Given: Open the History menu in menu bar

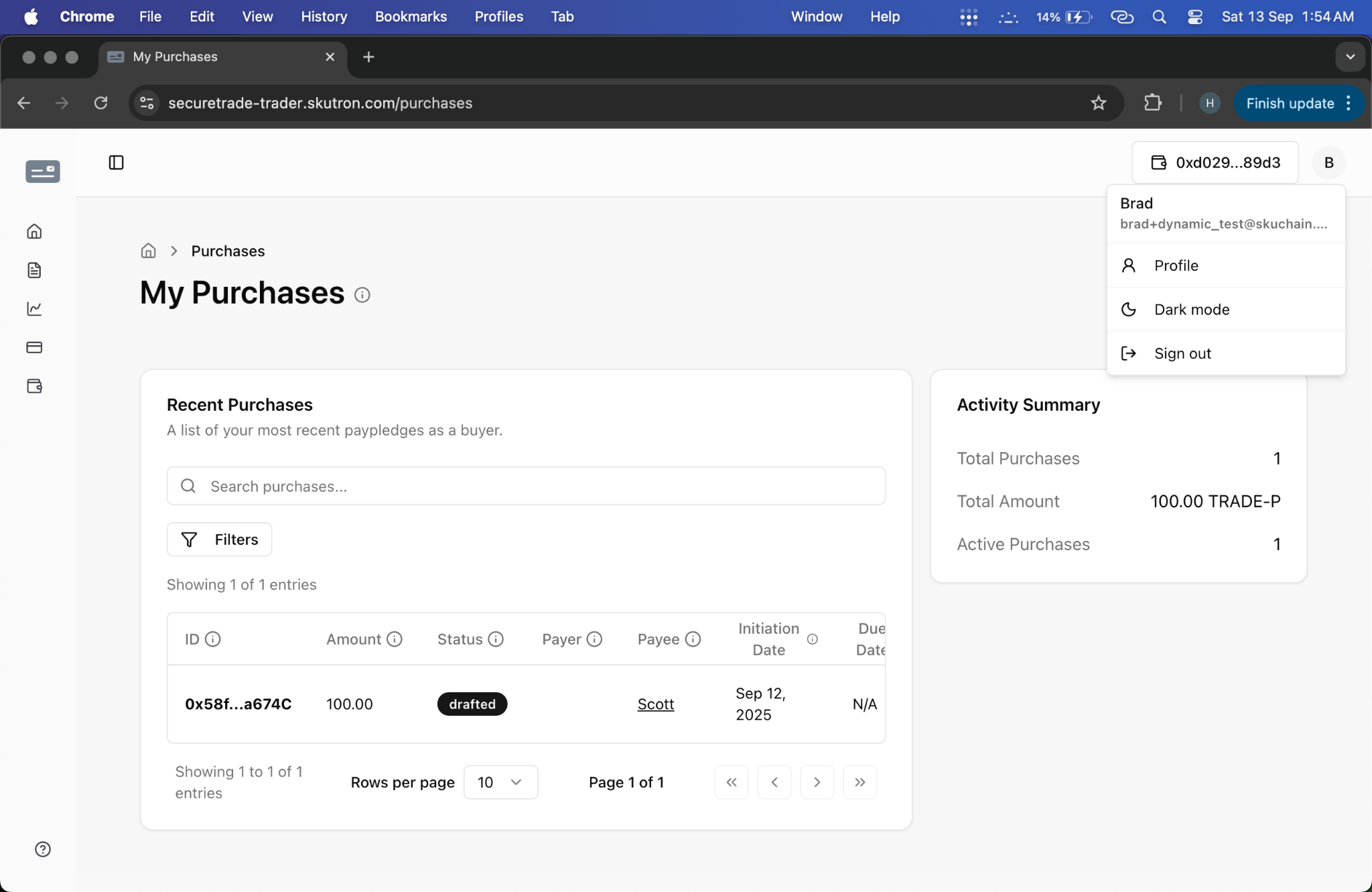Looking at the screenshot, I should 324,16.
